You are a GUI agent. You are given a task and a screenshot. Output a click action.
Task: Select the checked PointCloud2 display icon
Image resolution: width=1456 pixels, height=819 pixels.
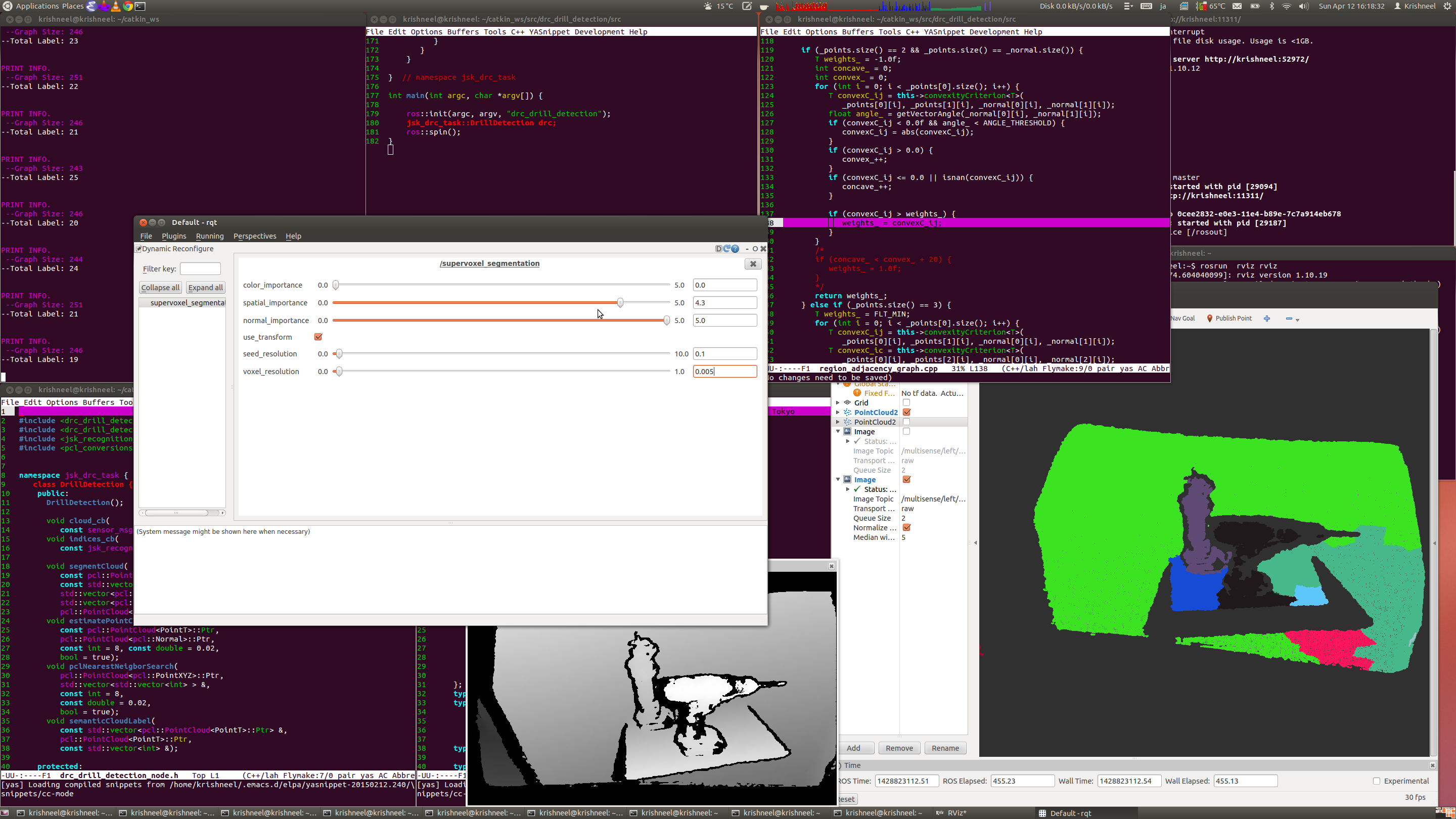(847, 412)
